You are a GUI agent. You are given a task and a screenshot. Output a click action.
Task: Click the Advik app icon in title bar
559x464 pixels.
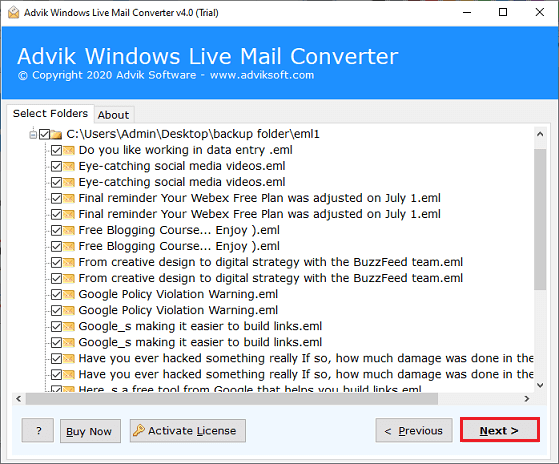[x=14, y=12]
